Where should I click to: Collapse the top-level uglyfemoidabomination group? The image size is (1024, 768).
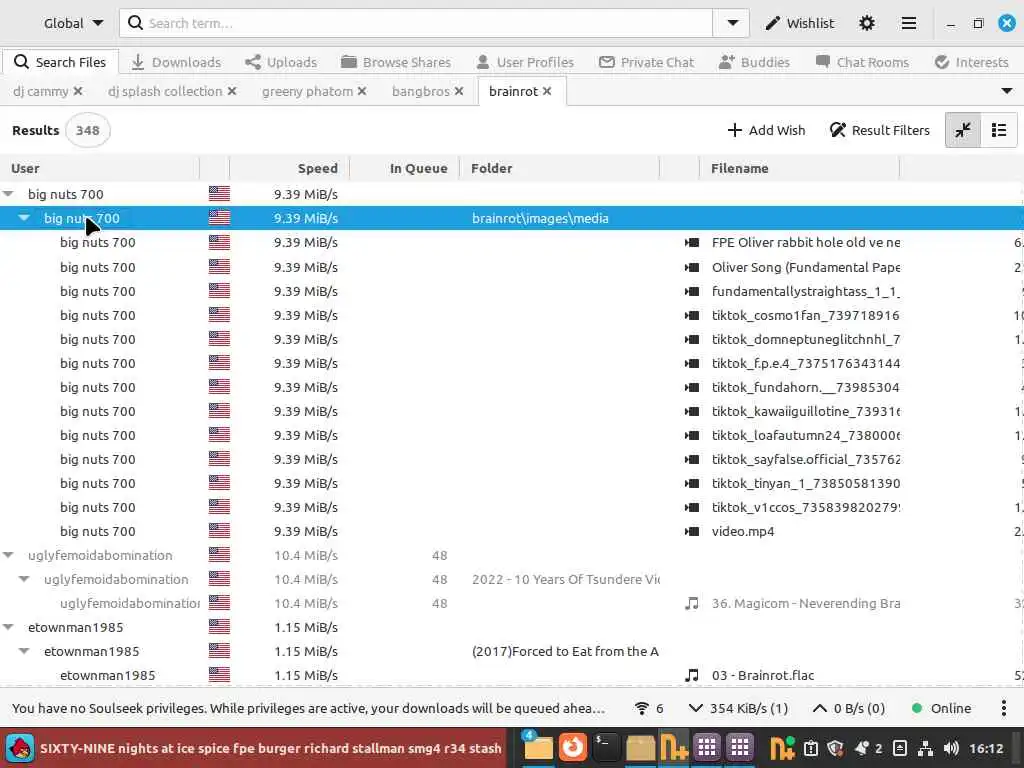click(8, 555)
